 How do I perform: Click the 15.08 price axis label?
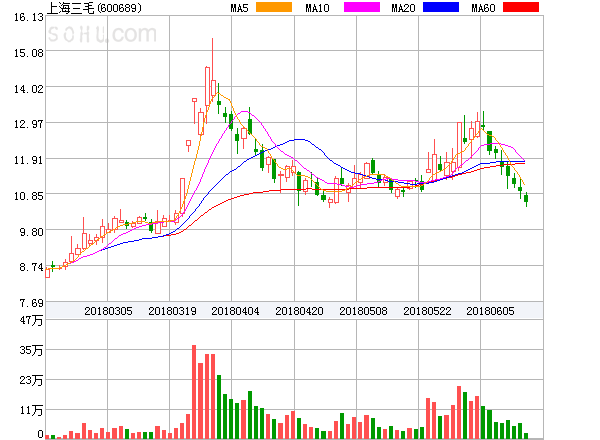click(x=29, y=53)
